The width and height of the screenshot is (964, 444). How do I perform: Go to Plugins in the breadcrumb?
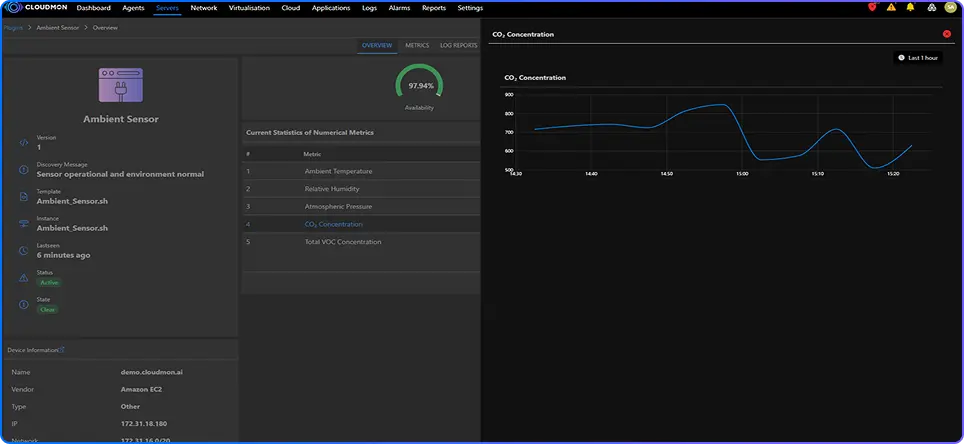coord(14,28)
